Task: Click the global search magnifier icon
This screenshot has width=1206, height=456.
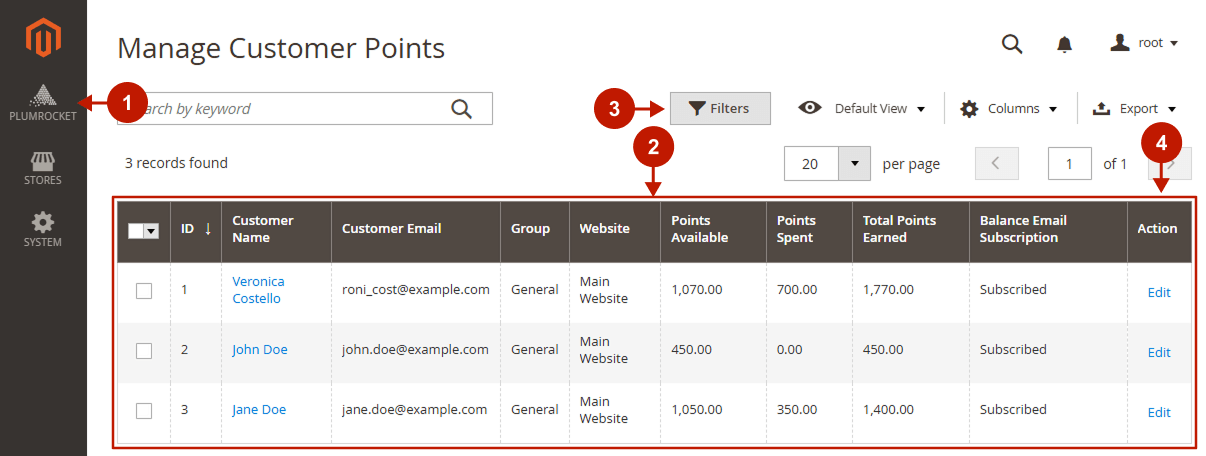Action: point(1012,44)
